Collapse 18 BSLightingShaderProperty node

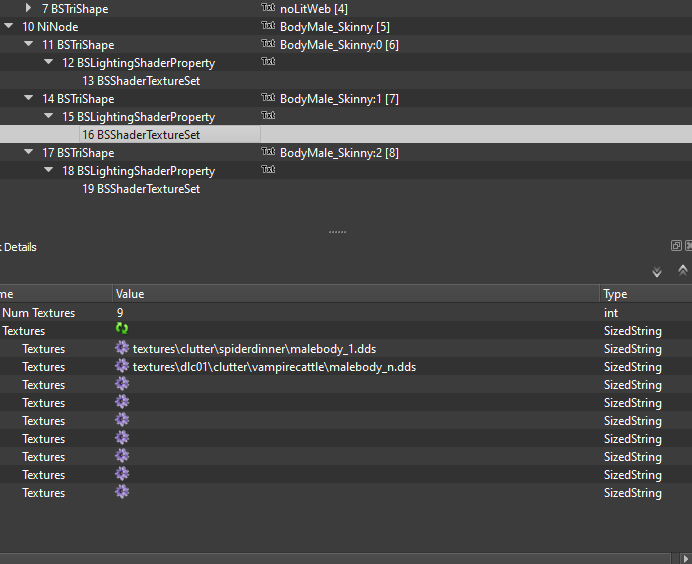coord(49,170)
